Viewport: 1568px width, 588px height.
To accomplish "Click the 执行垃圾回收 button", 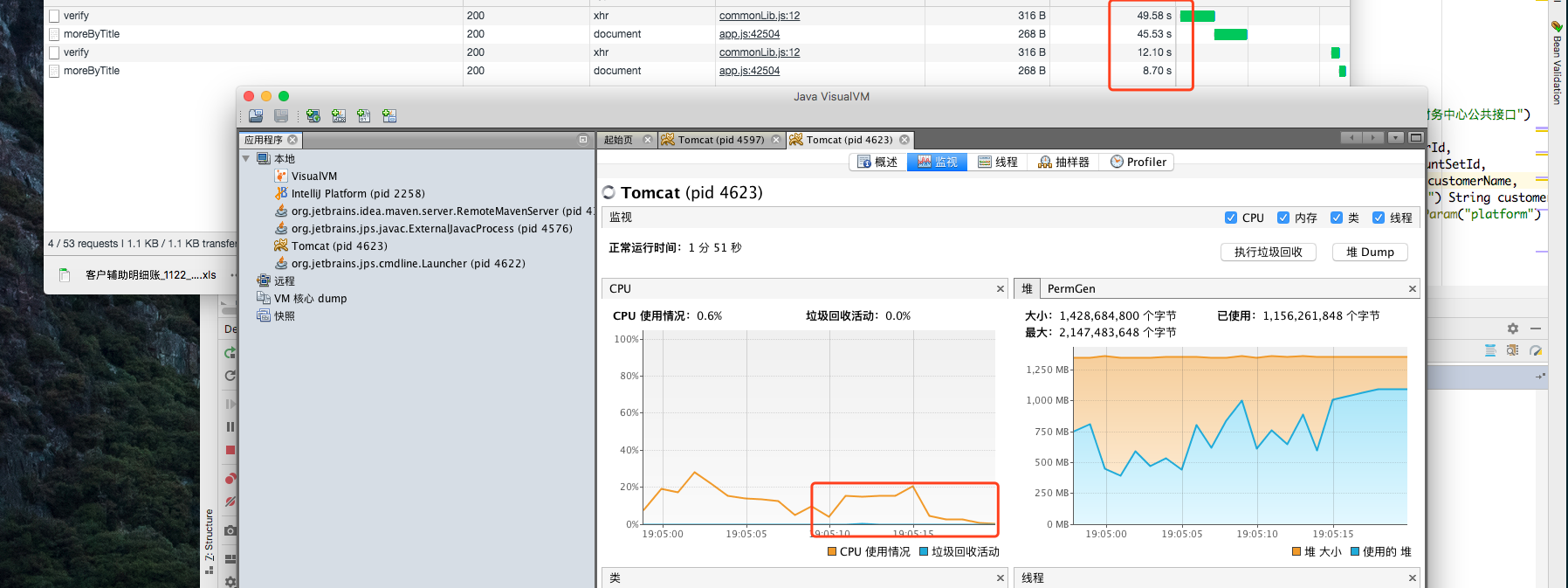I will (x=1269, y=252).
